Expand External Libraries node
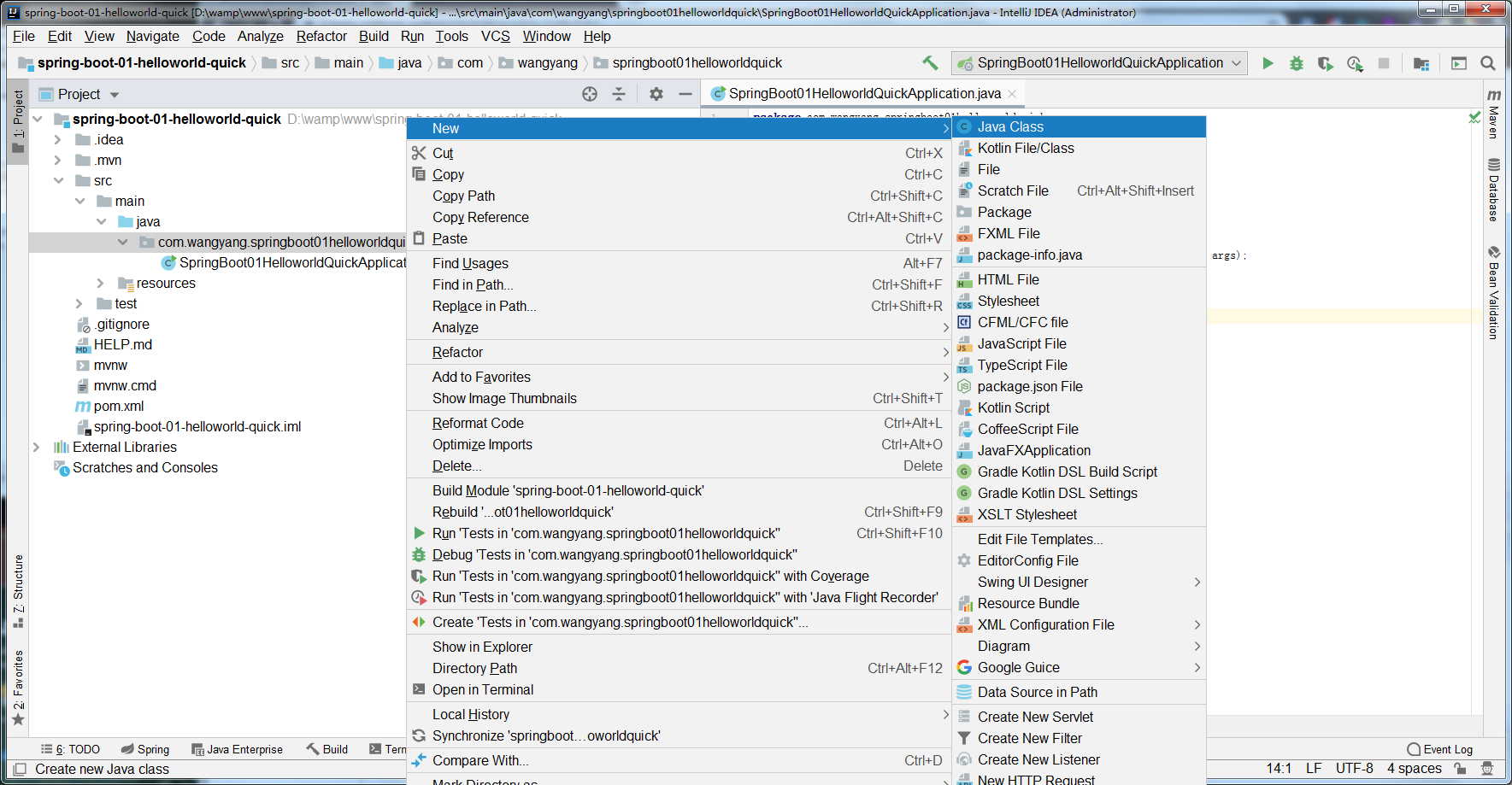The height and width of the screenshot is (785, 1512). (36, 447)
